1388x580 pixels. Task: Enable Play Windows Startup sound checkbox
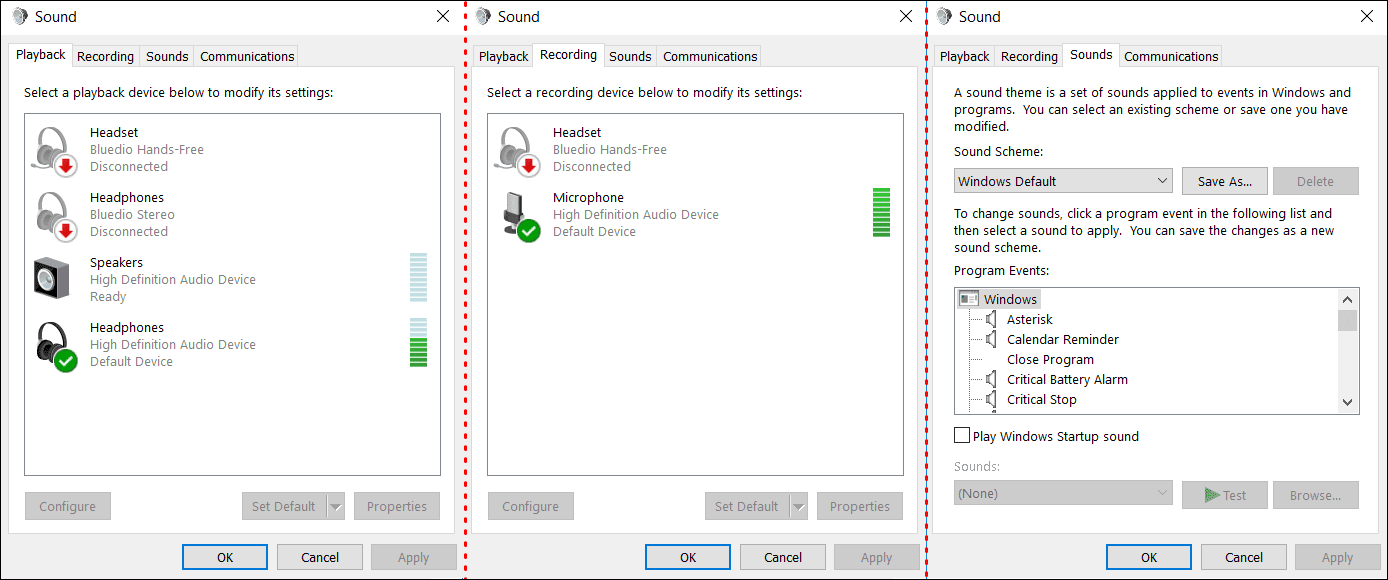962,436
